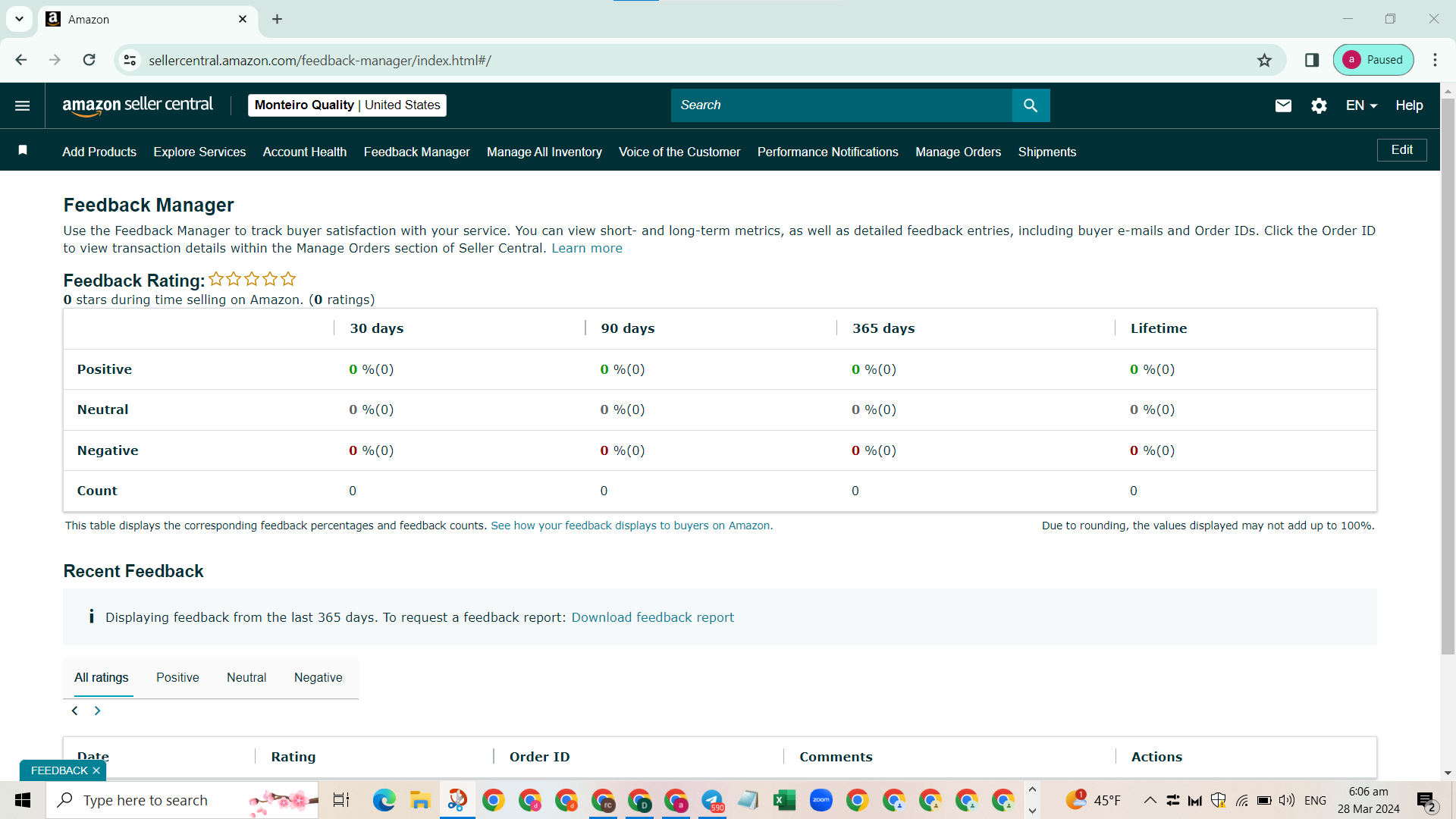Open Excel from the taskbar
The width and height of the screenshot is (1456, 819).
click(784, 800)
